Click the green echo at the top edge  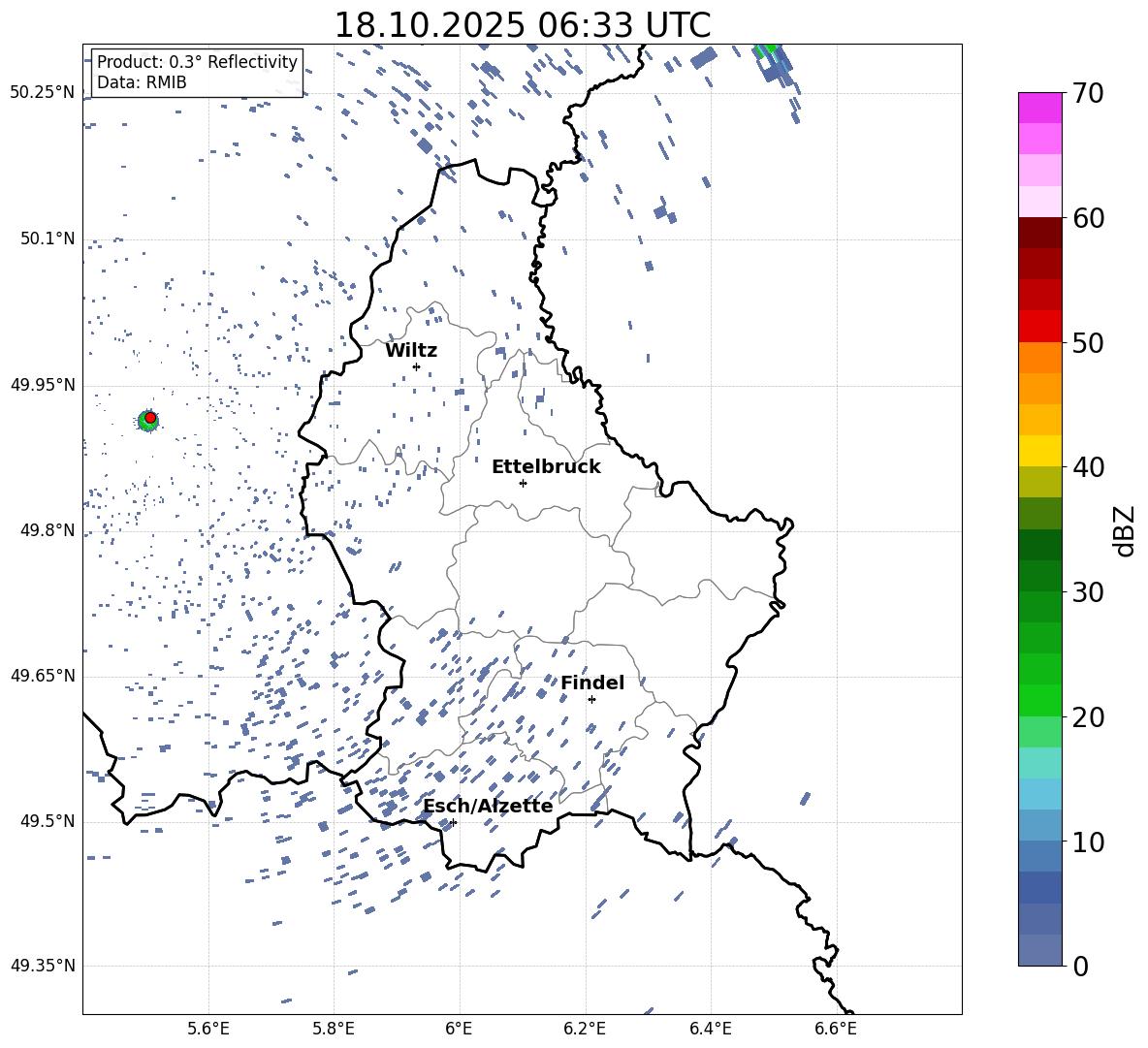click(x=767, y=49)
